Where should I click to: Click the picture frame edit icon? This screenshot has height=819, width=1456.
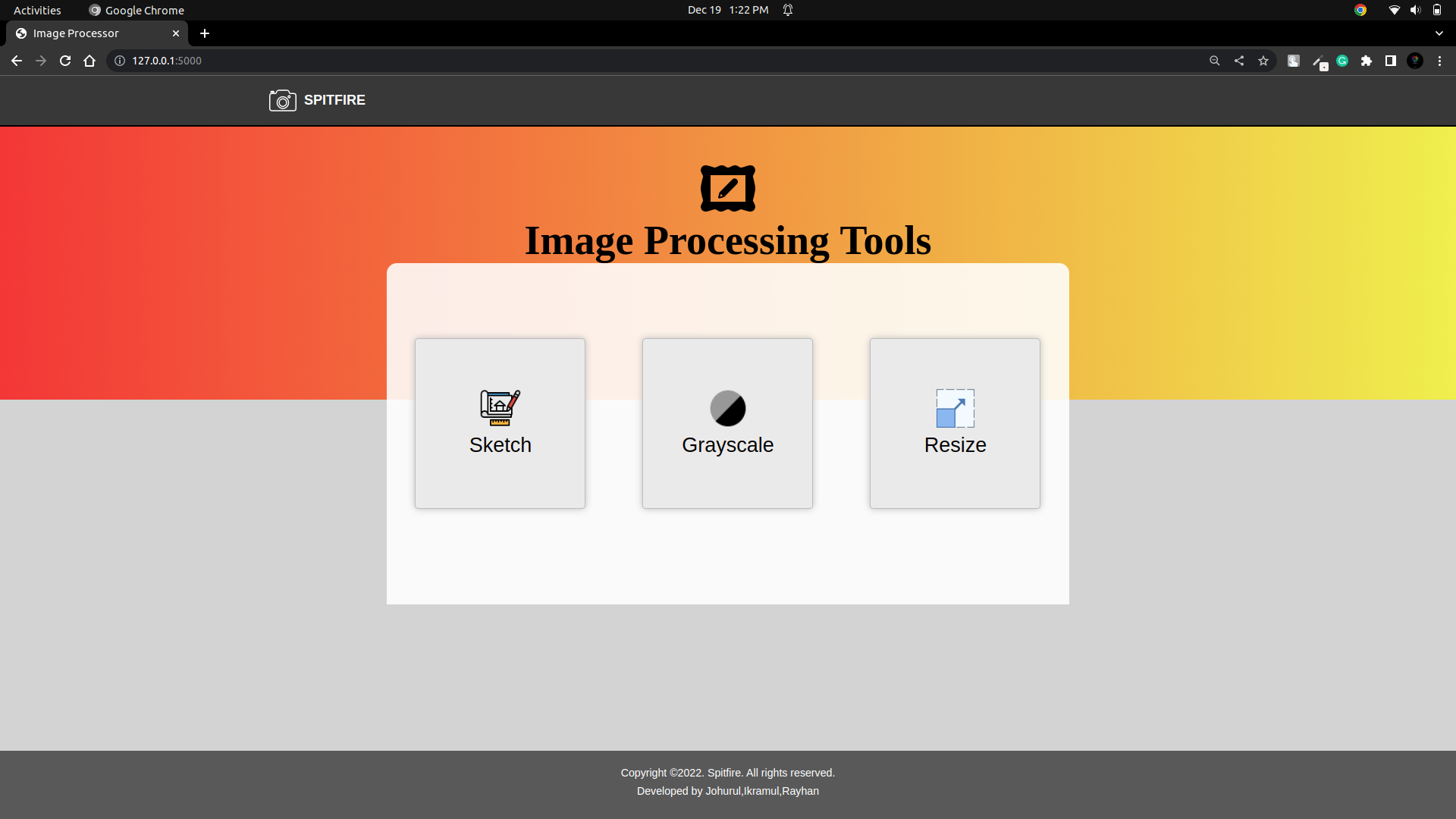click(x=727, y=188)
